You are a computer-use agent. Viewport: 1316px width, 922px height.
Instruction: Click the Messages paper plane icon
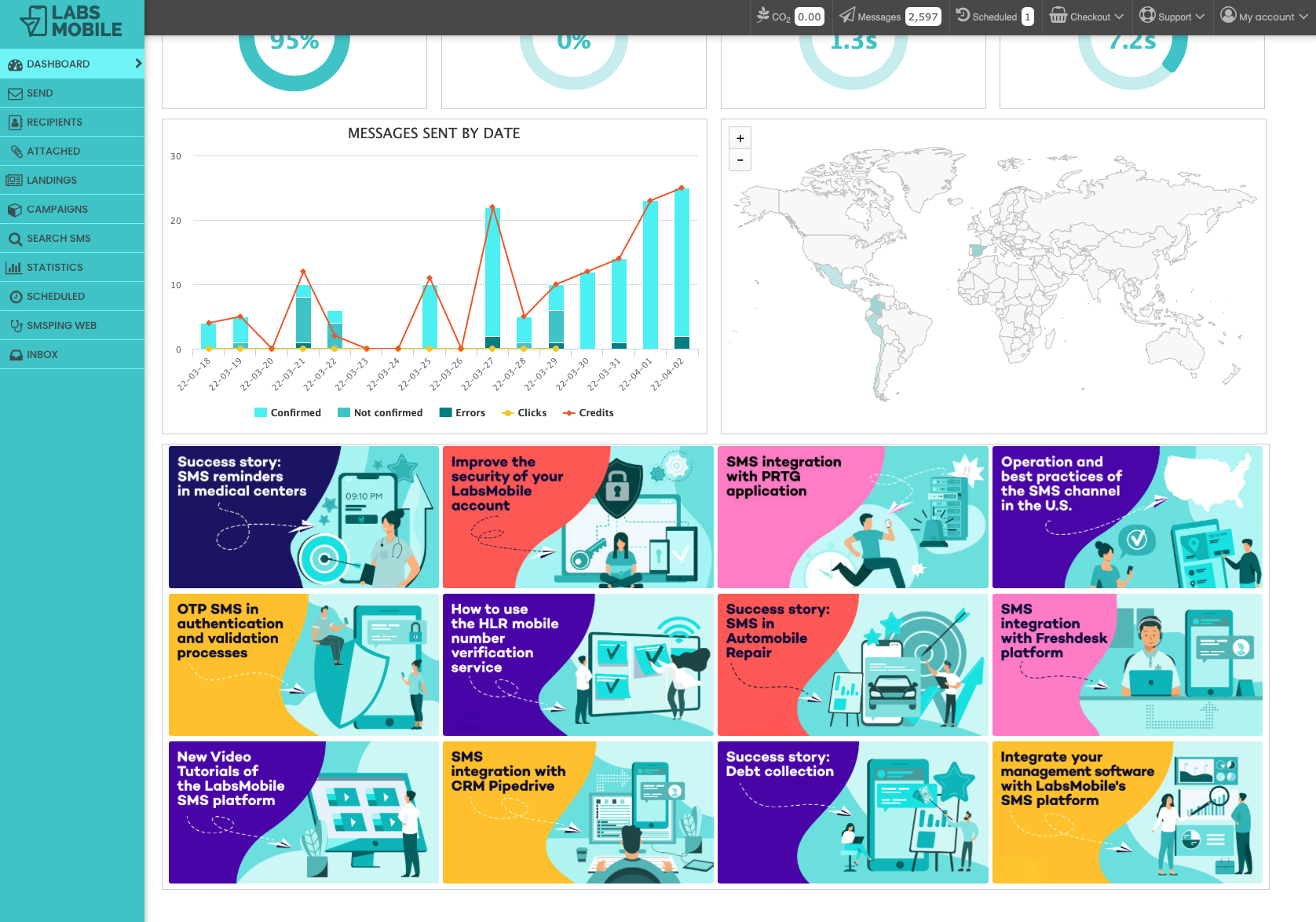click(x=847, y=15)
